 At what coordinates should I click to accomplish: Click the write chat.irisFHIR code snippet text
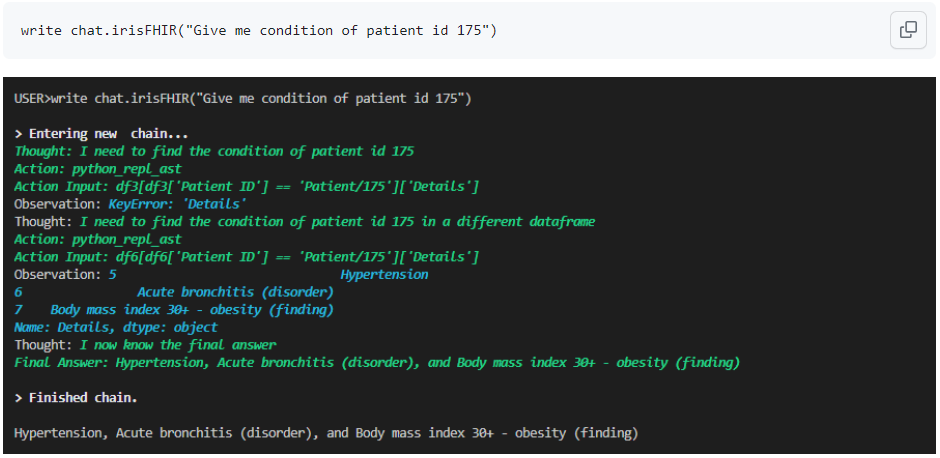tap(258, 31)
